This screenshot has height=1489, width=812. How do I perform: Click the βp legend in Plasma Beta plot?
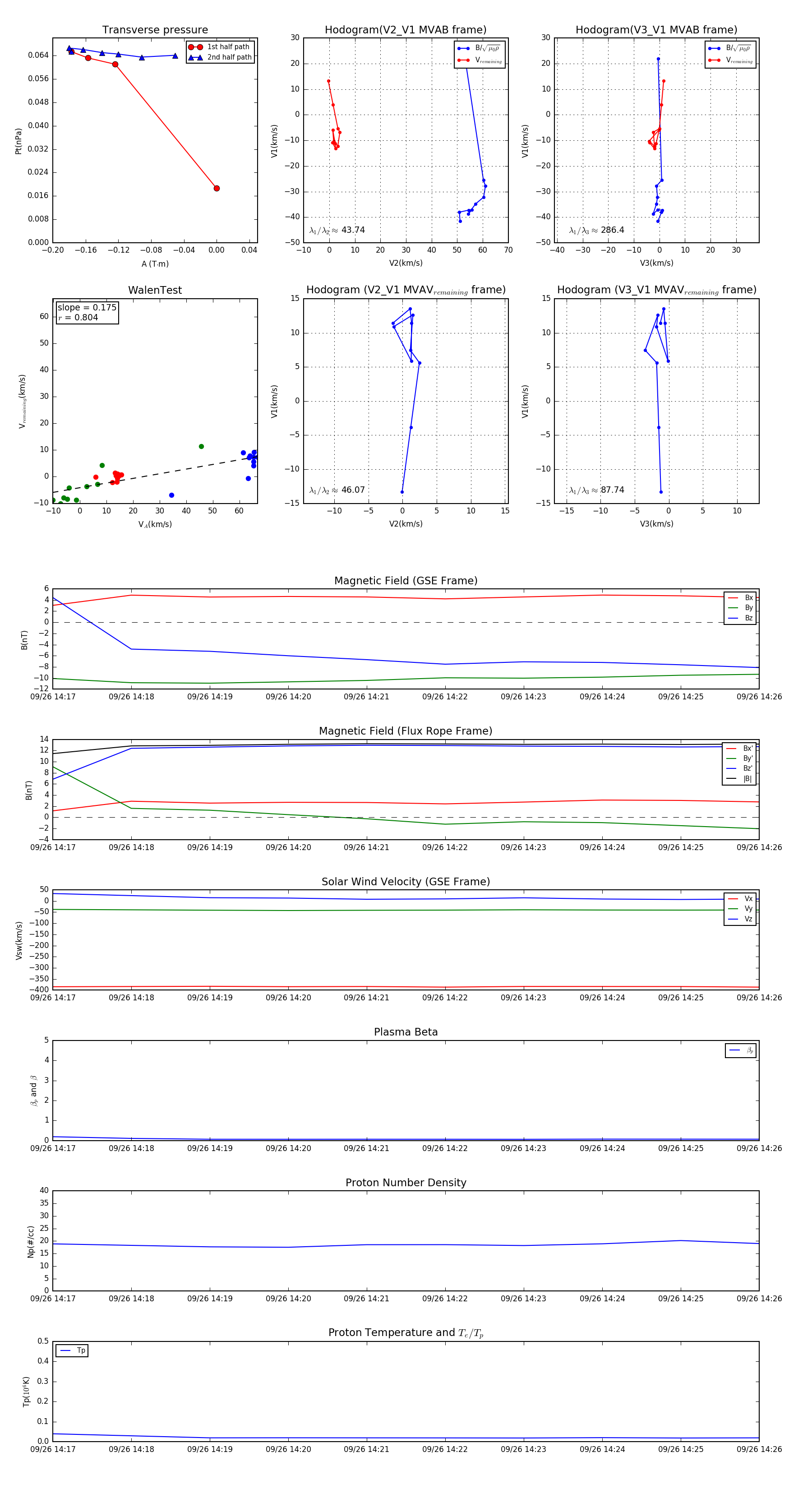click(741, 1050)
